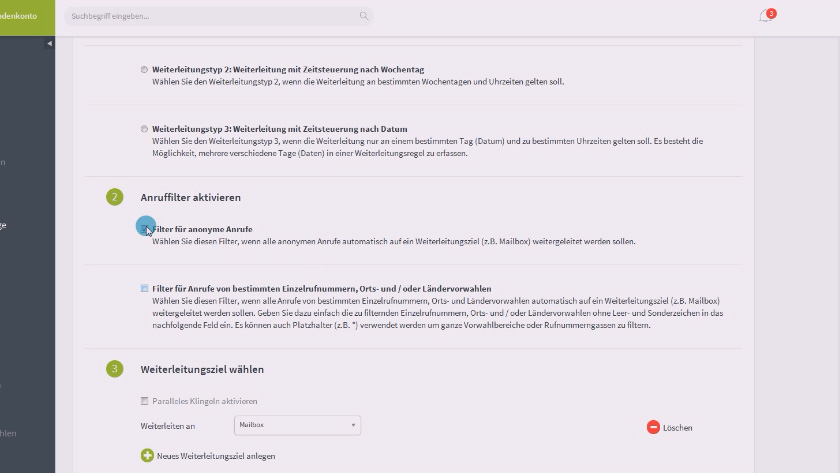Viewport: 840px width, 473px height.
Task: Open the notifications bell icon
Action: tap(765, 16)
